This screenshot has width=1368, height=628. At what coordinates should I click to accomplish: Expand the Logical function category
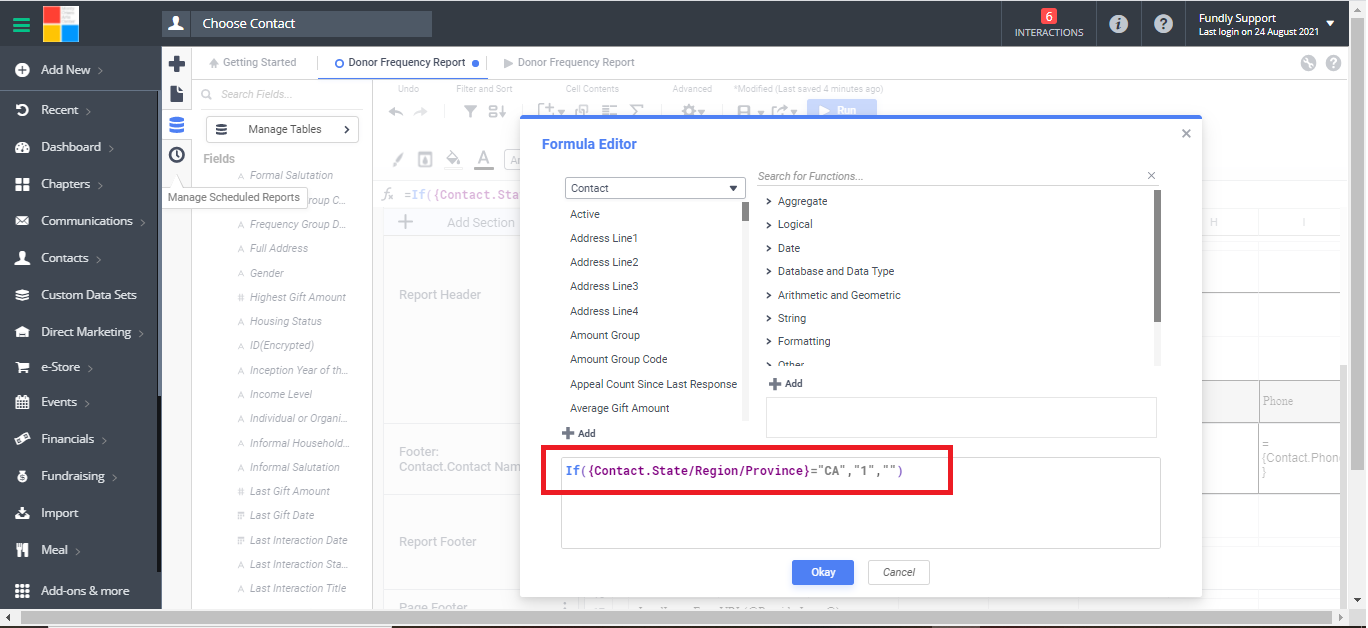coord(790,224)
